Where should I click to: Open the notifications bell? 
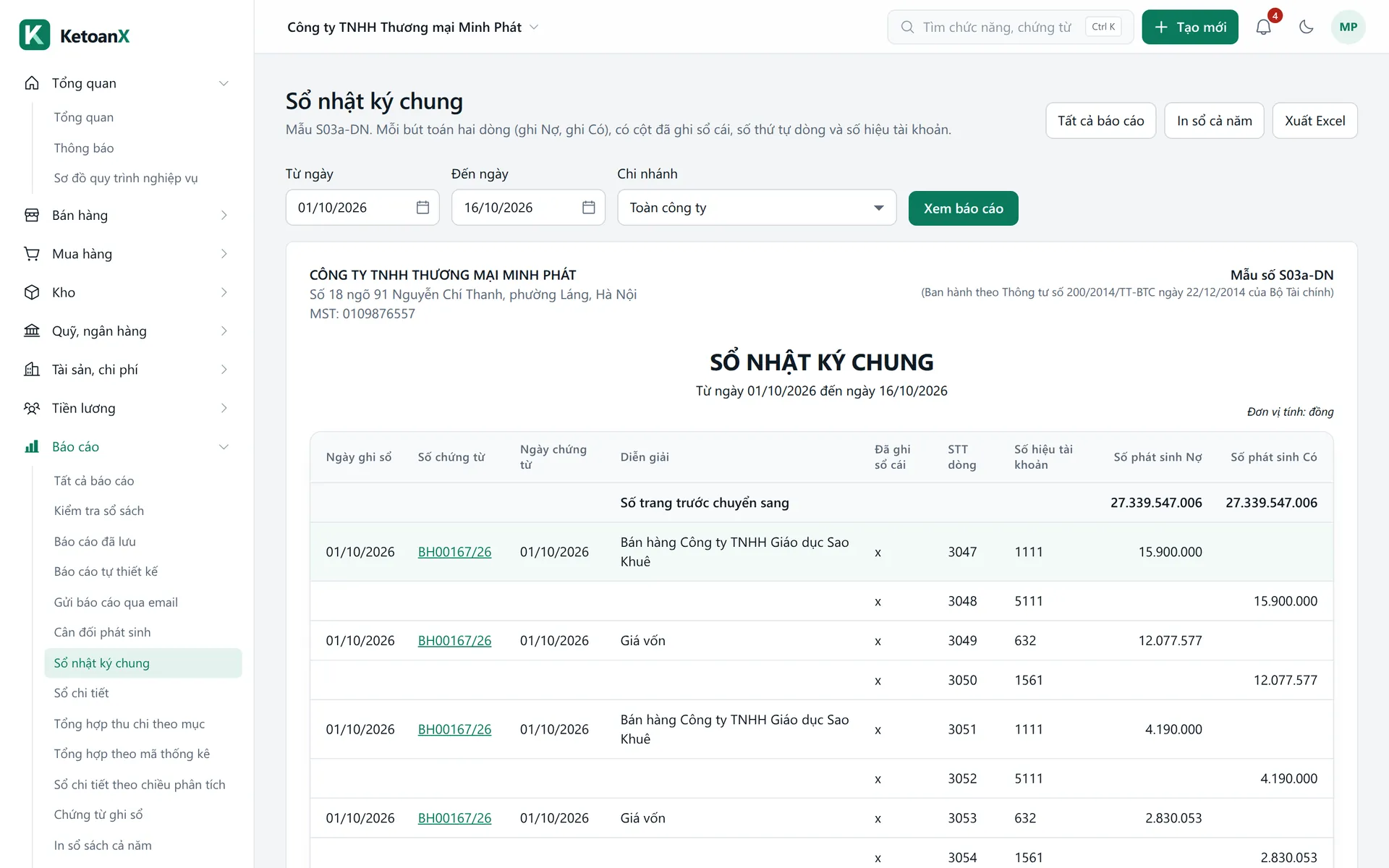(1263, 27)
